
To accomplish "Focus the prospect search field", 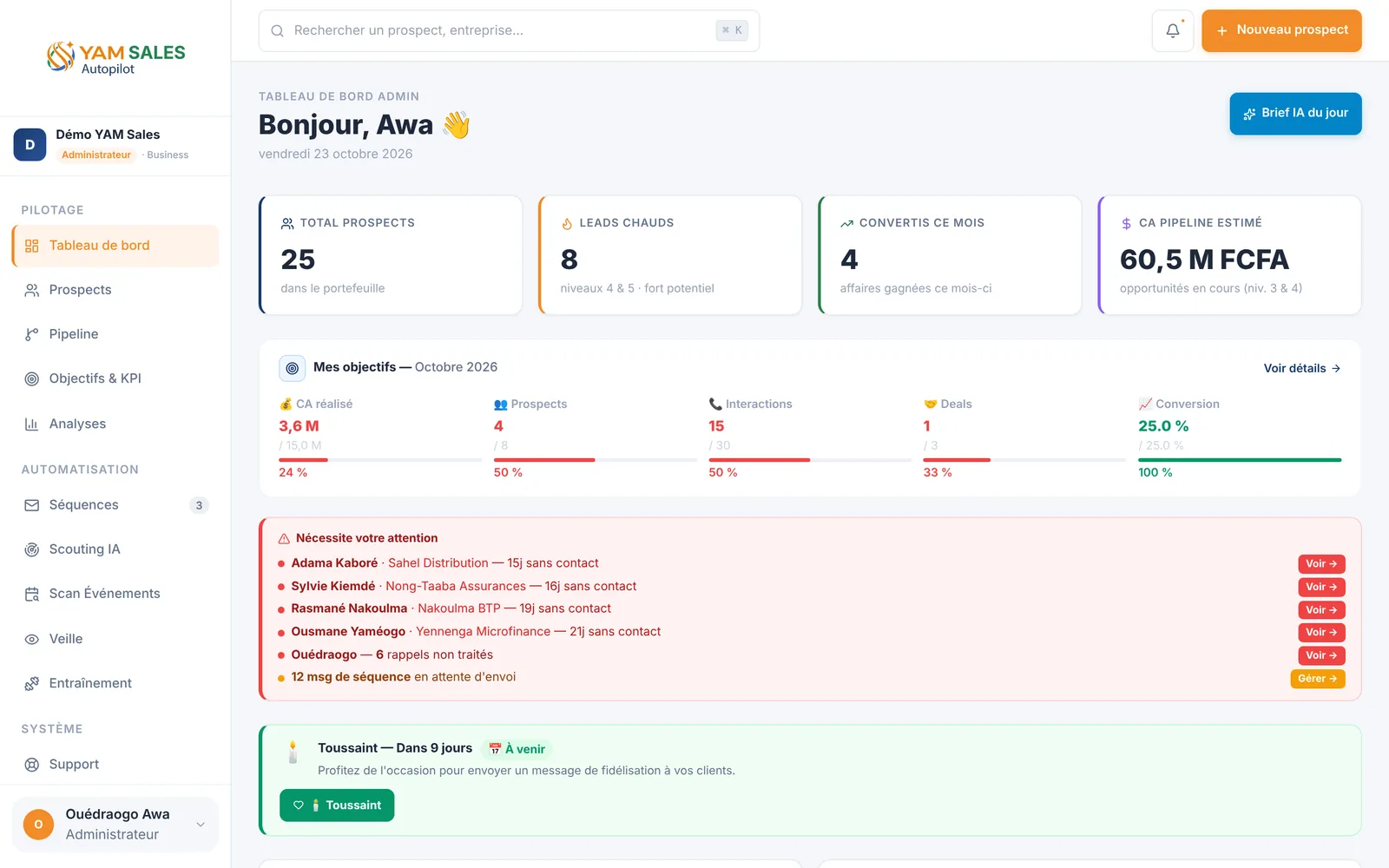I will point(509,31).
